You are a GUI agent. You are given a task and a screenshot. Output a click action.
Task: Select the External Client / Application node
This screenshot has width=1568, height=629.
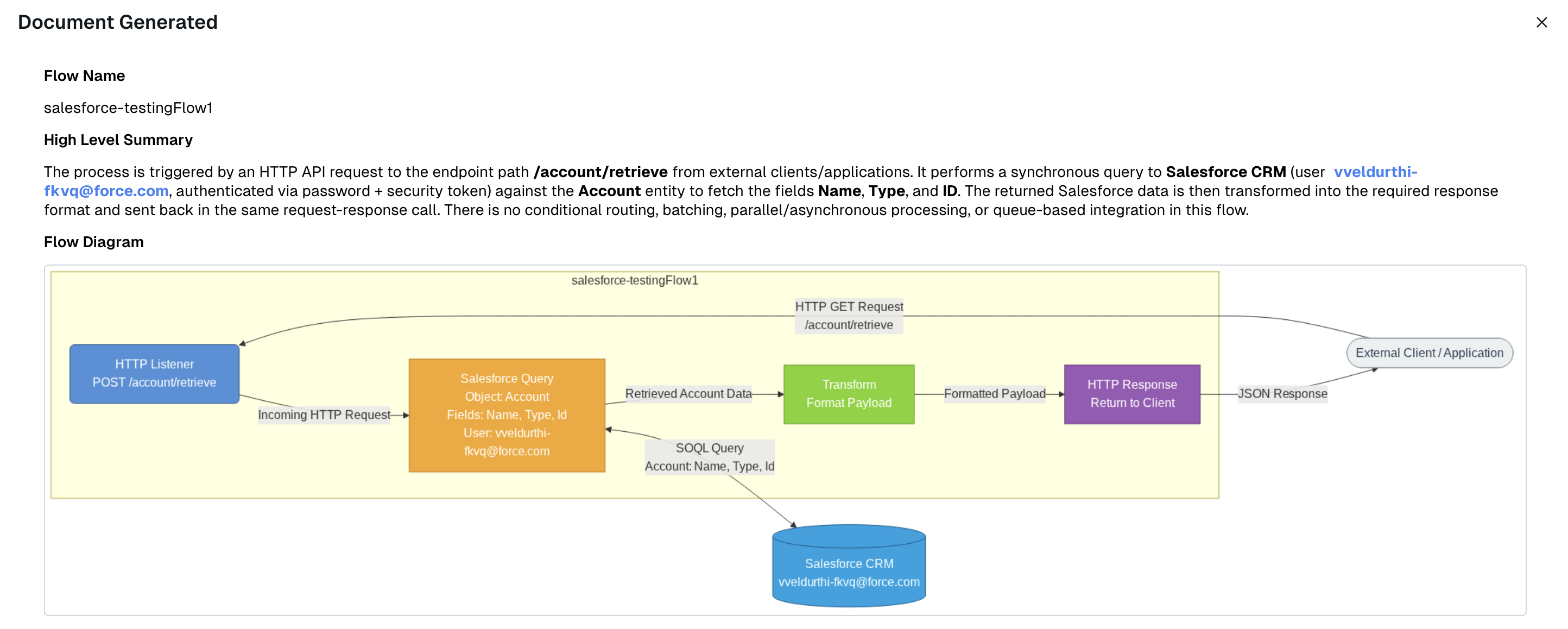point(1428,353)
